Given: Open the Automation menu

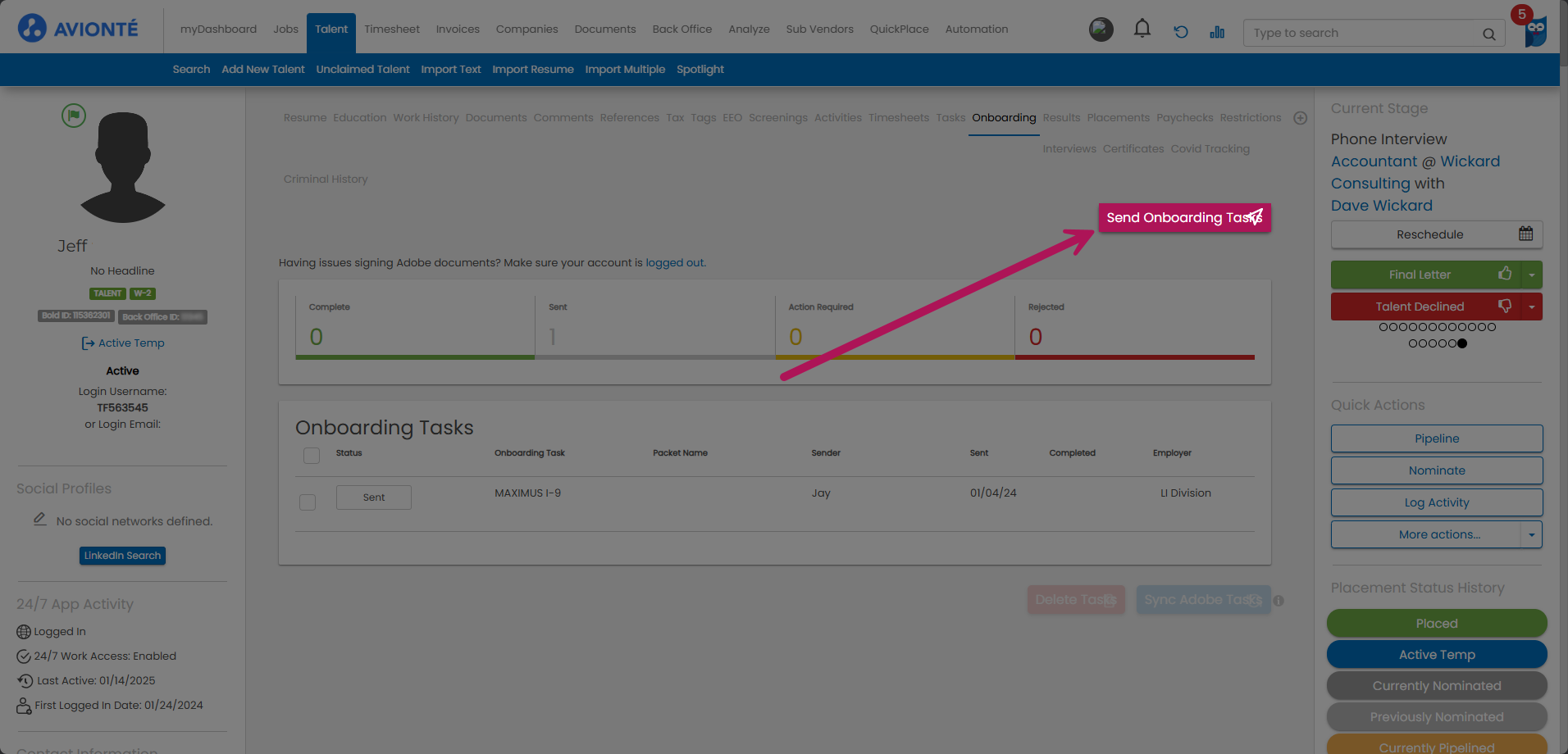Looking at the screenshot, I should (x=977, y=30).
